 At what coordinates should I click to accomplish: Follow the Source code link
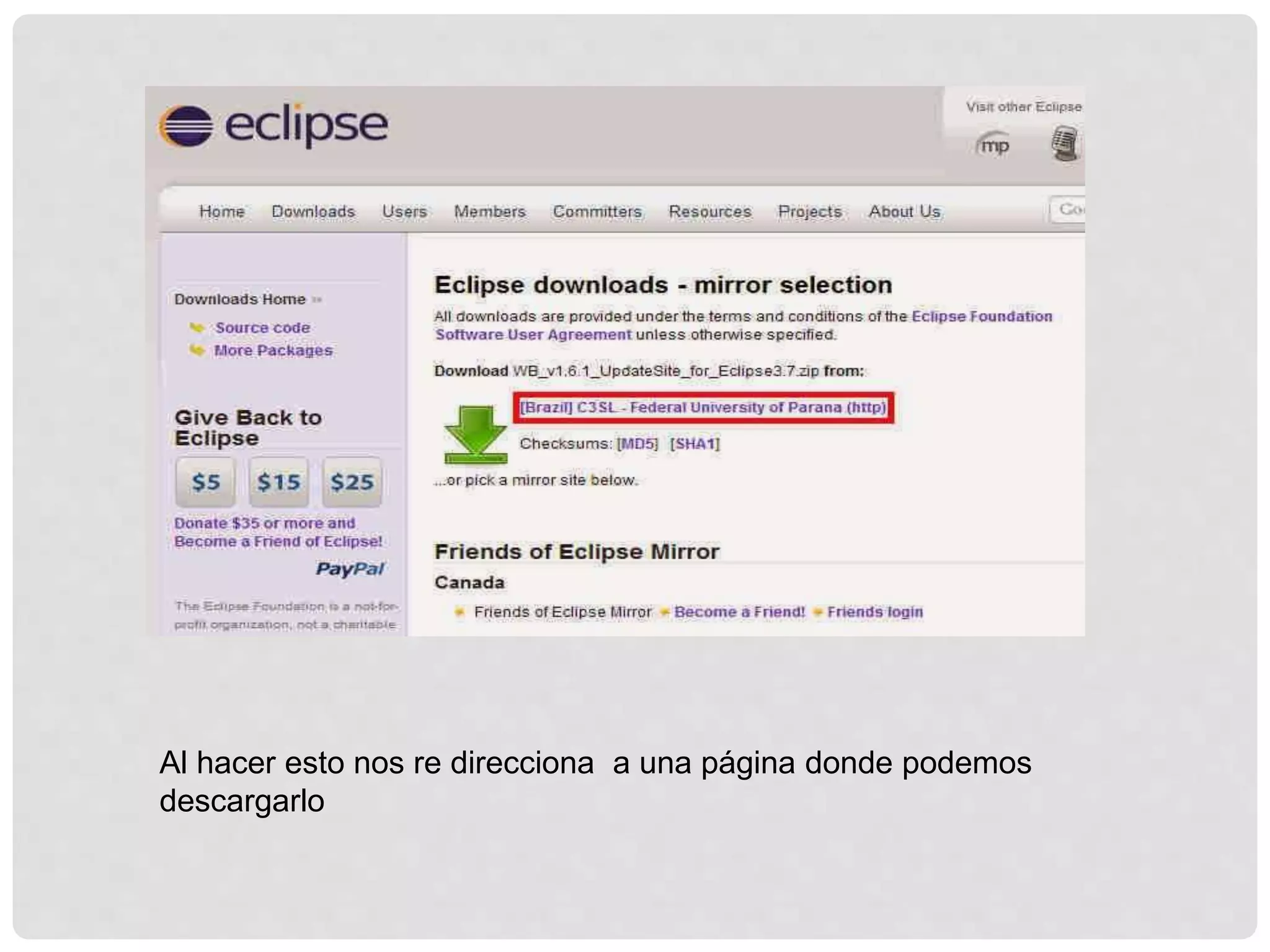[263, 327]
